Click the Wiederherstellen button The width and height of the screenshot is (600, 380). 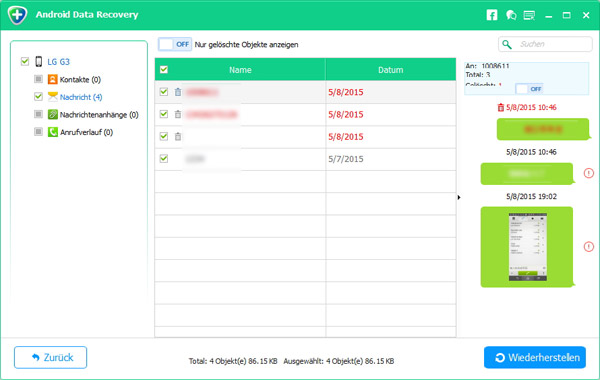pos(535,357)
